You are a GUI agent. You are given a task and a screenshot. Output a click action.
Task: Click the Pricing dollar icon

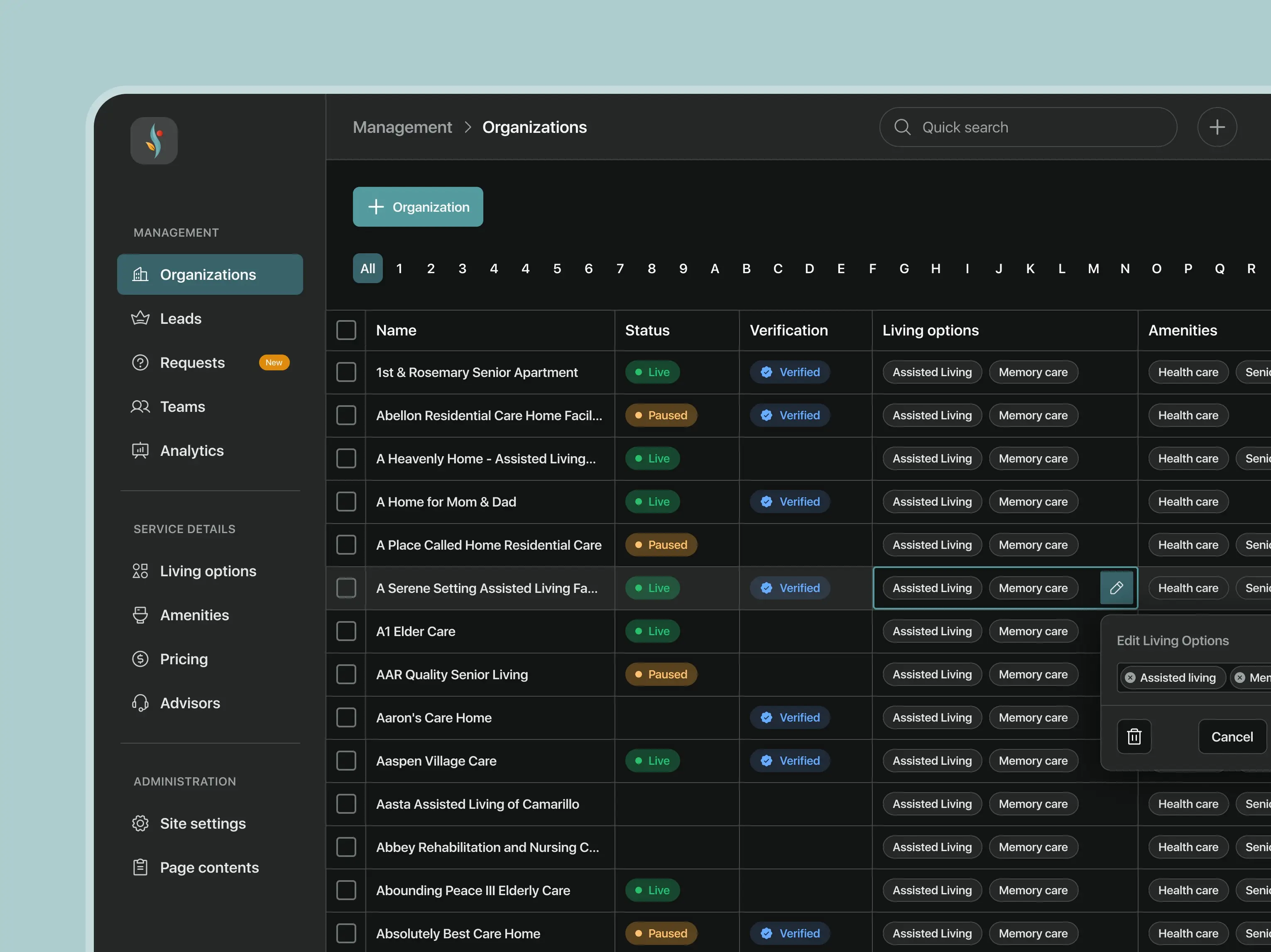(x=140, y=659)
